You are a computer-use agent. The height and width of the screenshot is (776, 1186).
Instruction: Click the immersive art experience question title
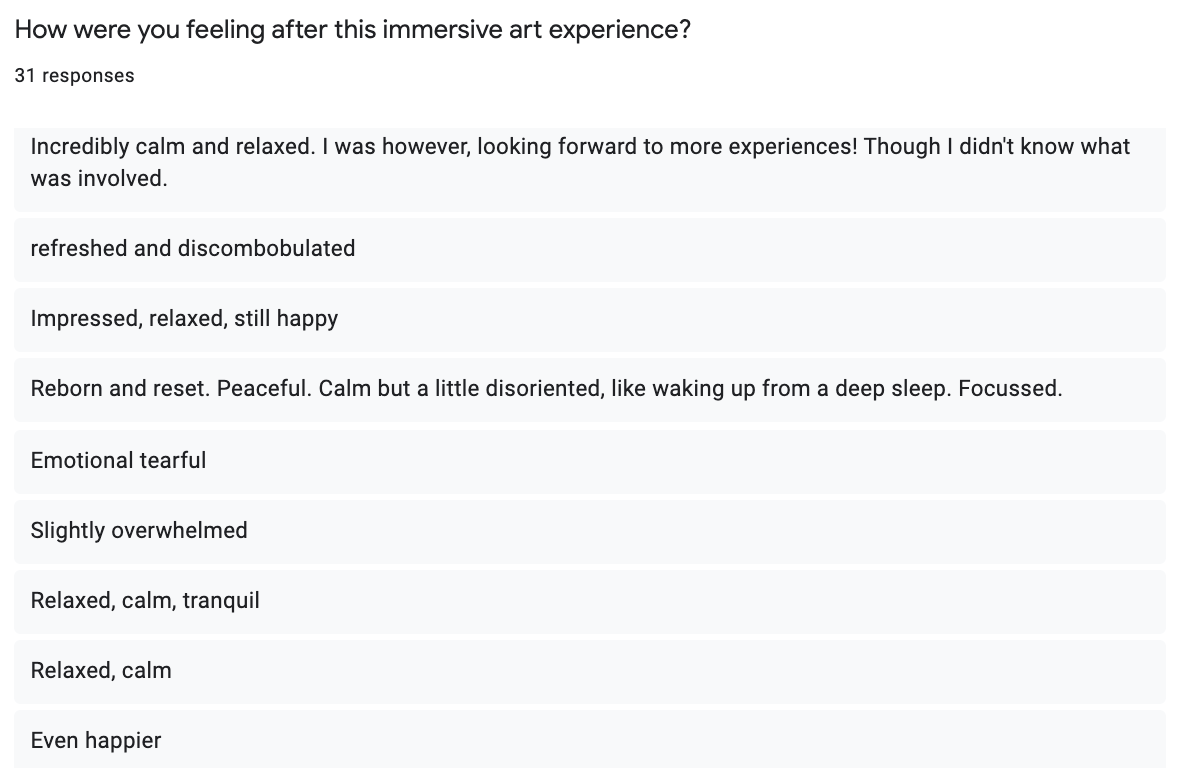point(352,29)
